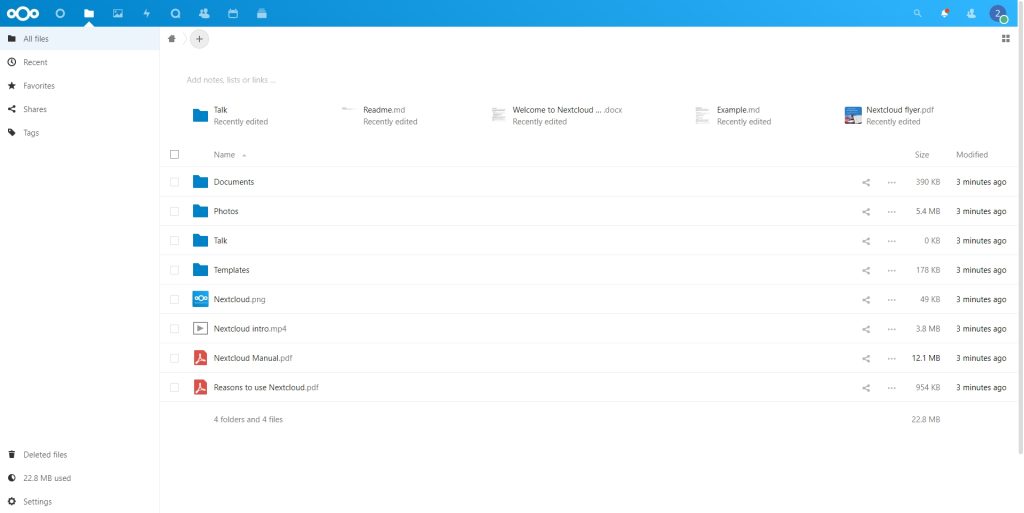Open the Photos app icon in header
Screen dimensions: 1024x513
click(118, 13)
